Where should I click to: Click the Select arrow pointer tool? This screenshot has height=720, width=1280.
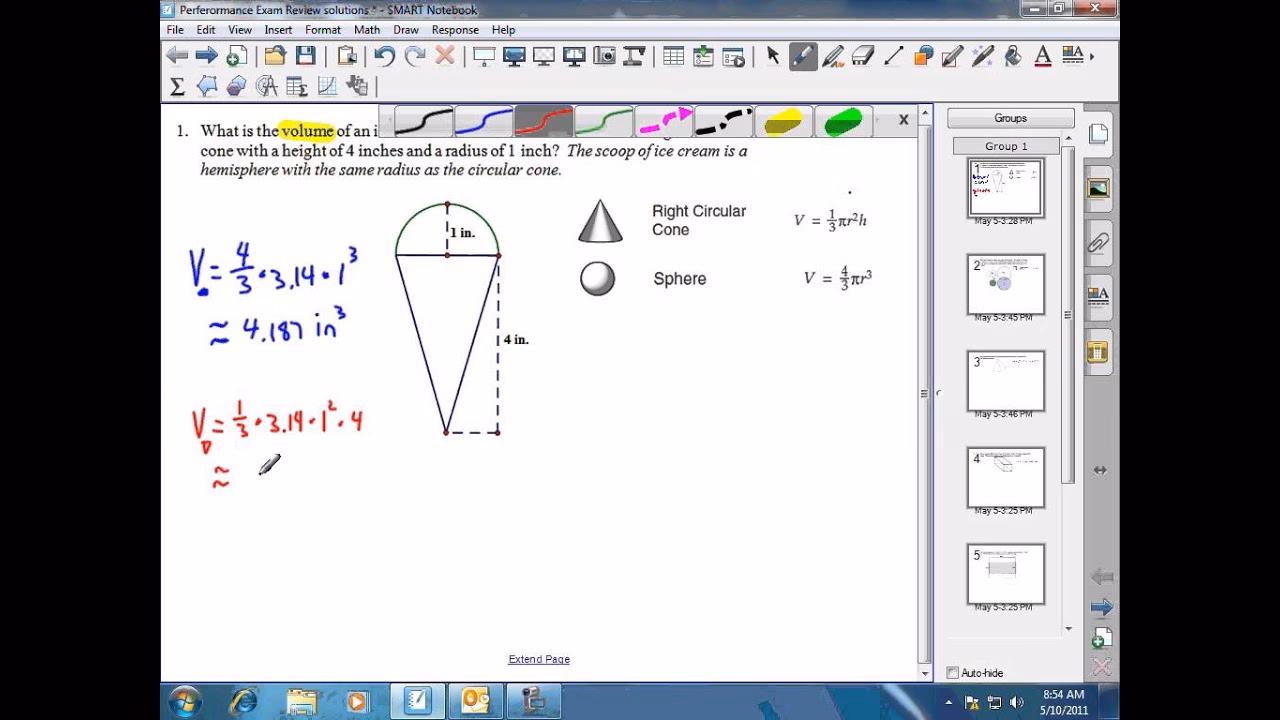(x=772, y=56)
